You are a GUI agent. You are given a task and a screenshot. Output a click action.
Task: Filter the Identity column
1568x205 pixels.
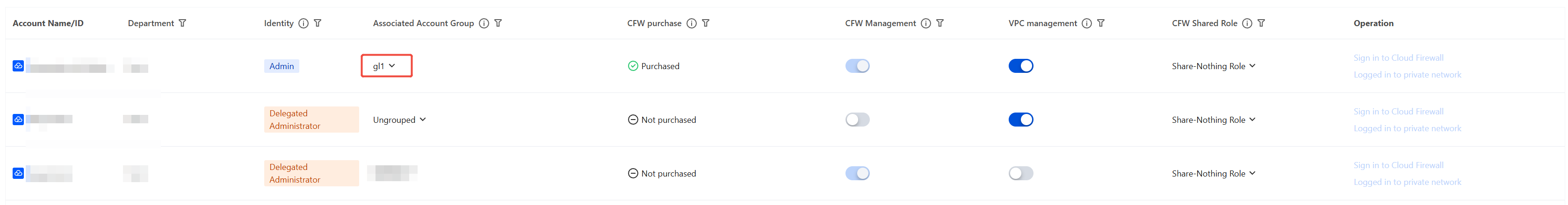317,23
